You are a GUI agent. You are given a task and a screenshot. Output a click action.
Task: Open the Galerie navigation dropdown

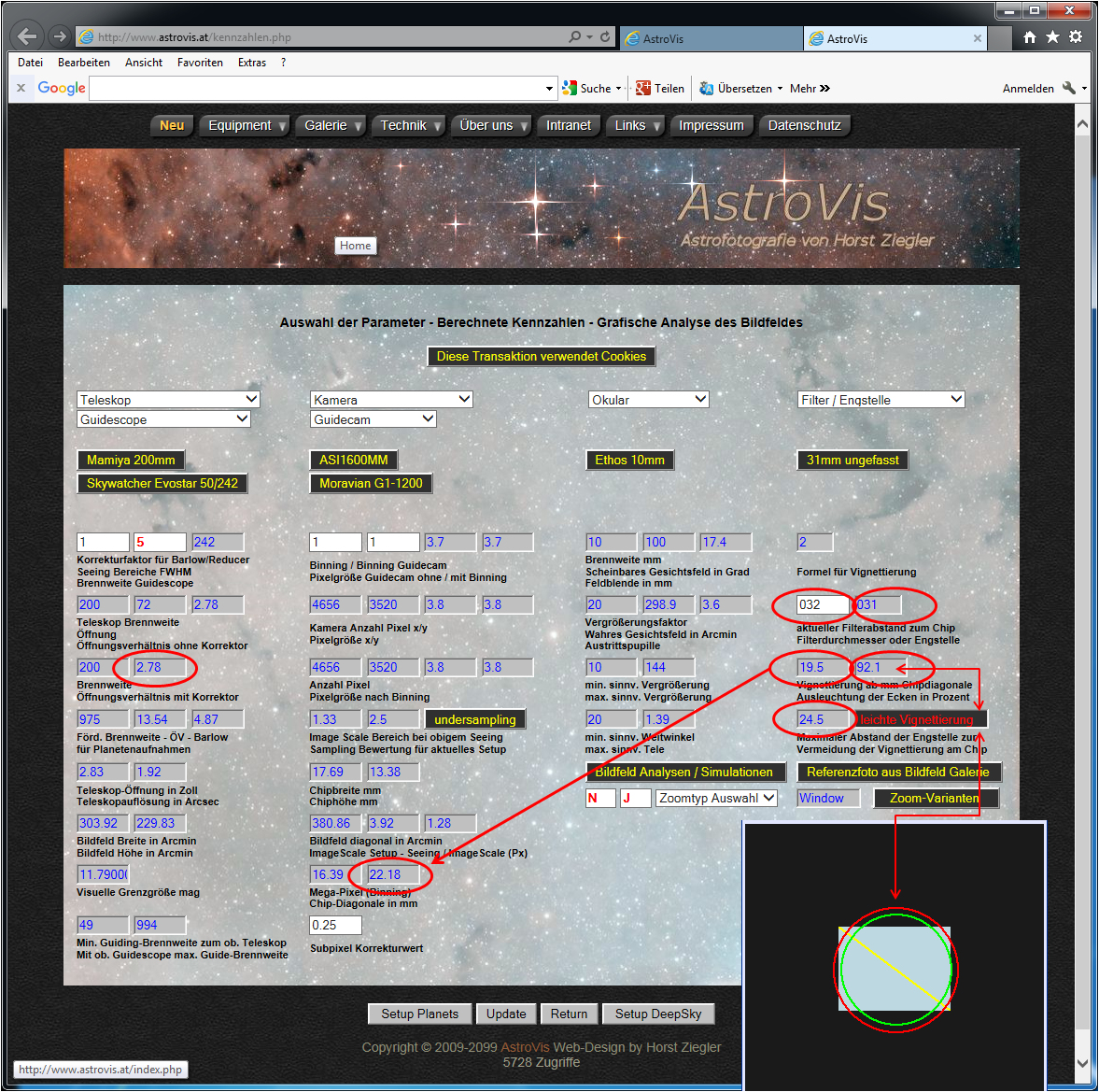click(331, 125)
